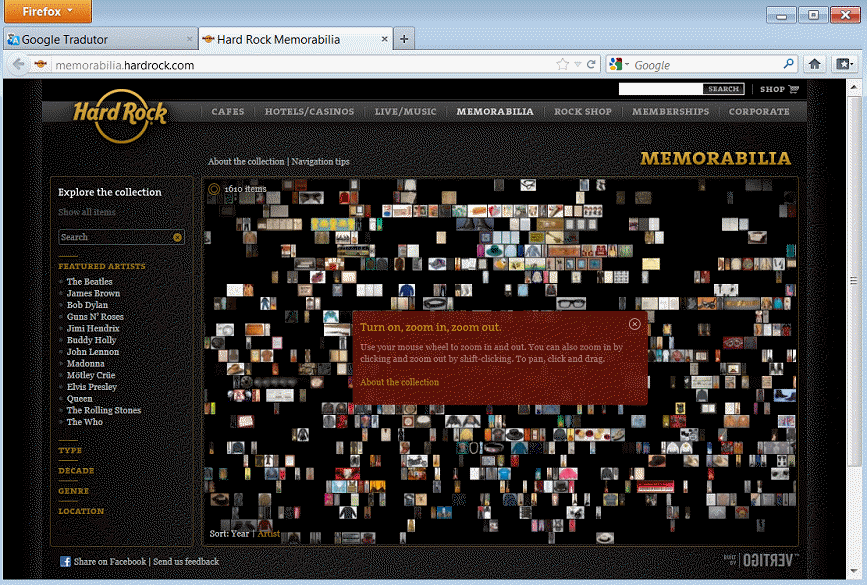
Task: Sort the collection by Artist
Action: (x=269, y=534)
